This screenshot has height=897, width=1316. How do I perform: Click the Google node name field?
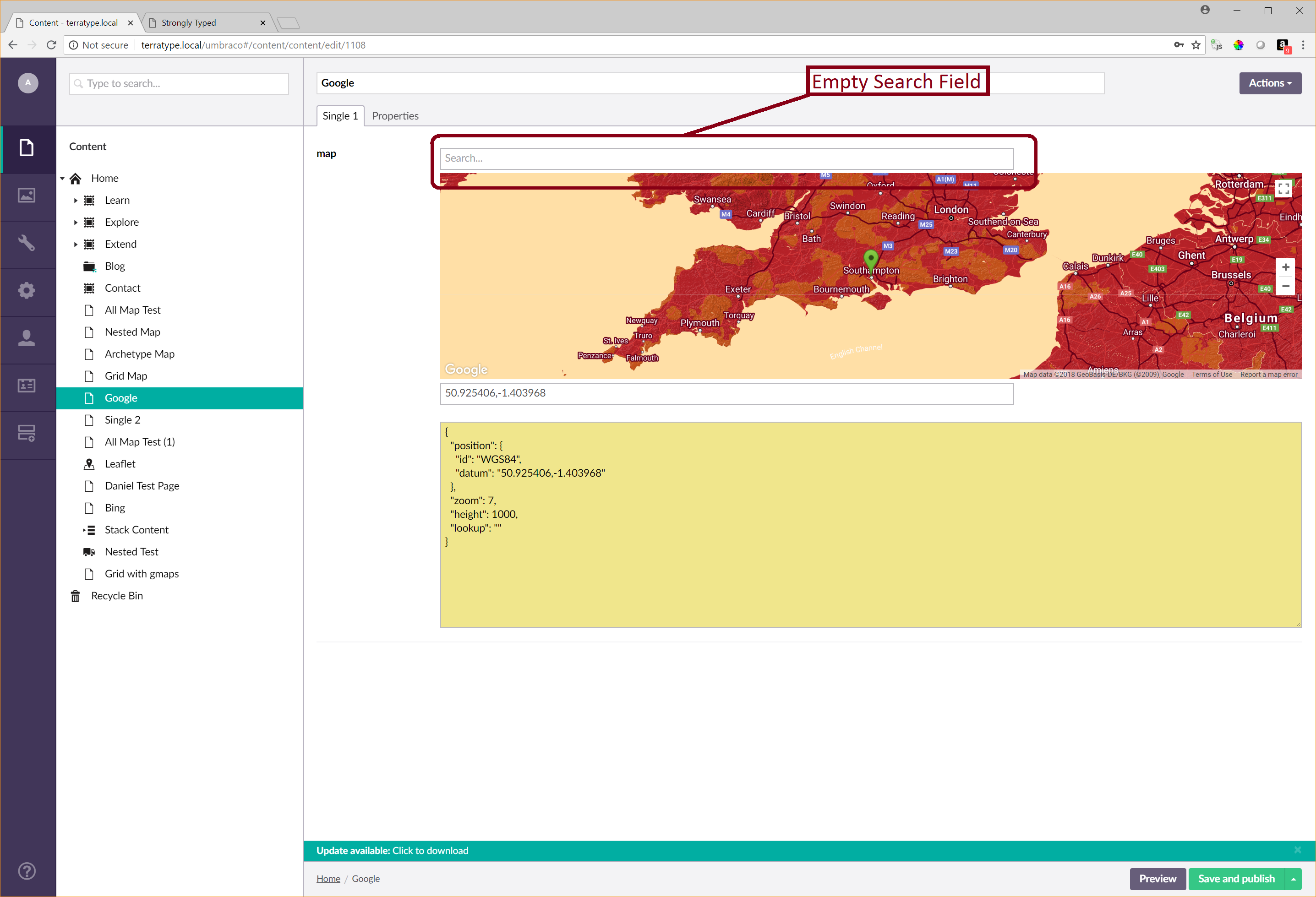[x=710, y=83]
